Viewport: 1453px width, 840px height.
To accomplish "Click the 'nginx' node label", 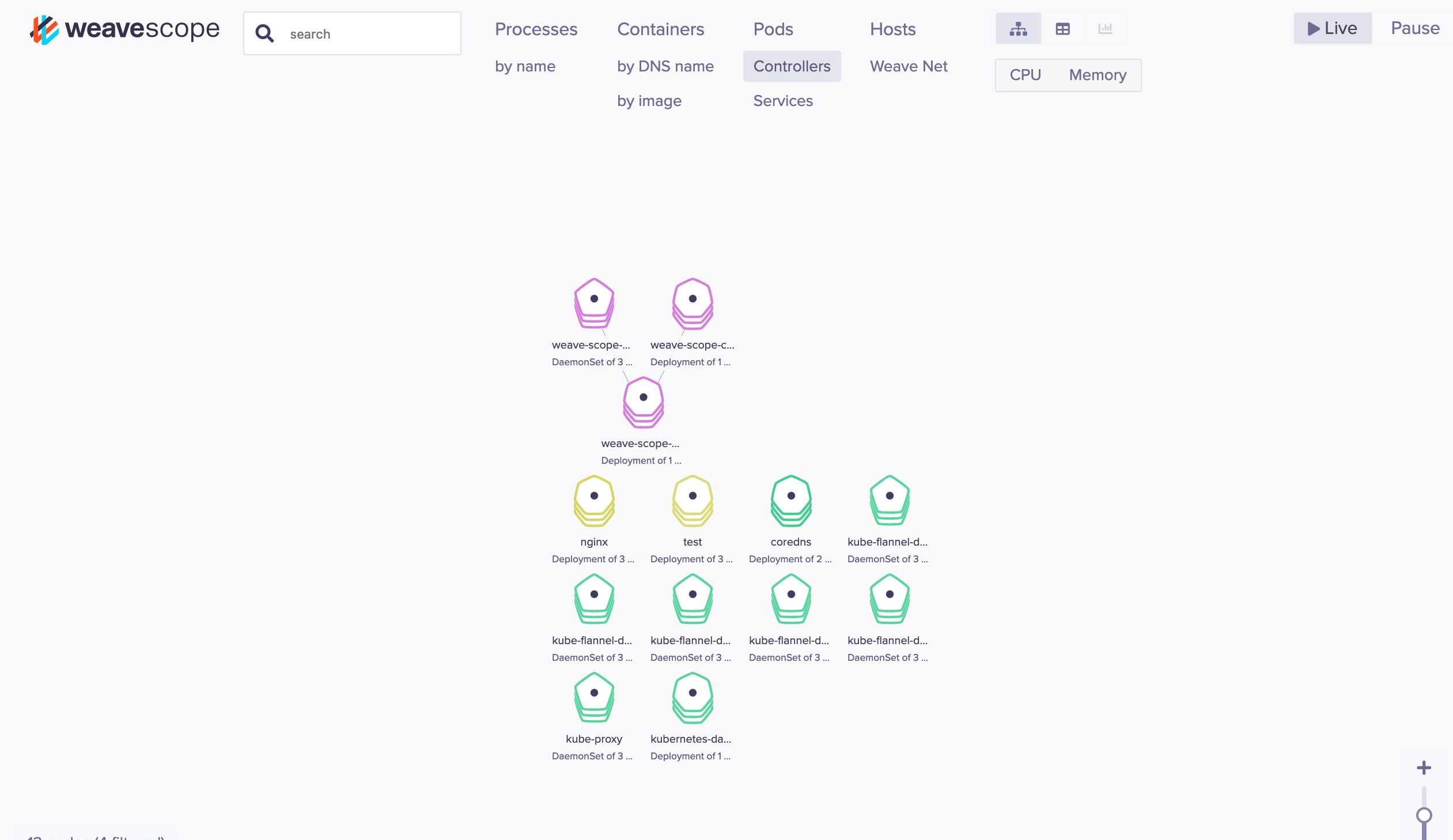I will tap(594, 542).
